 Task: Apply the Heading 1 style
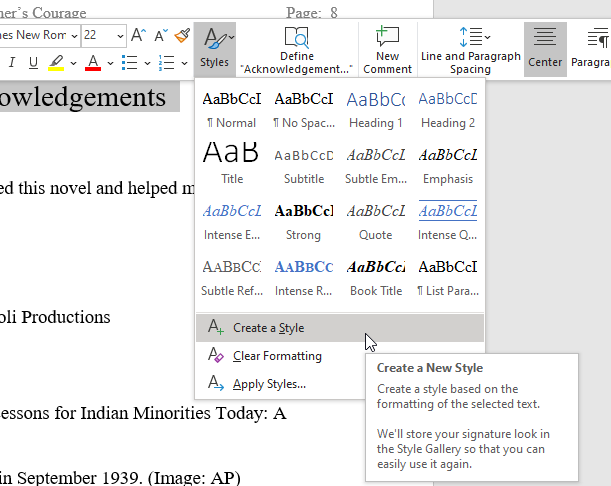tap(376, 110)
